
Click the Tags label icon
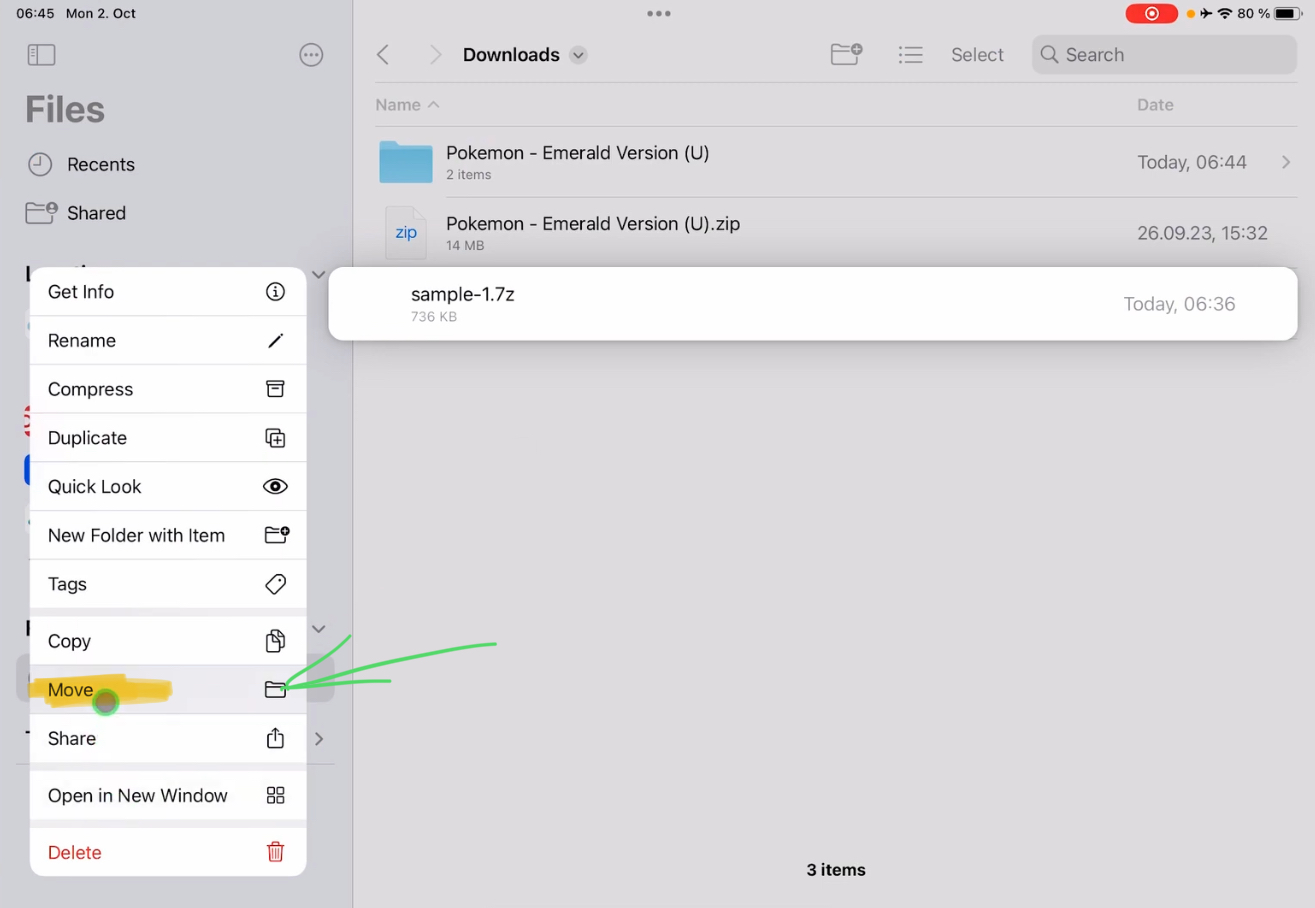point(275,584)
